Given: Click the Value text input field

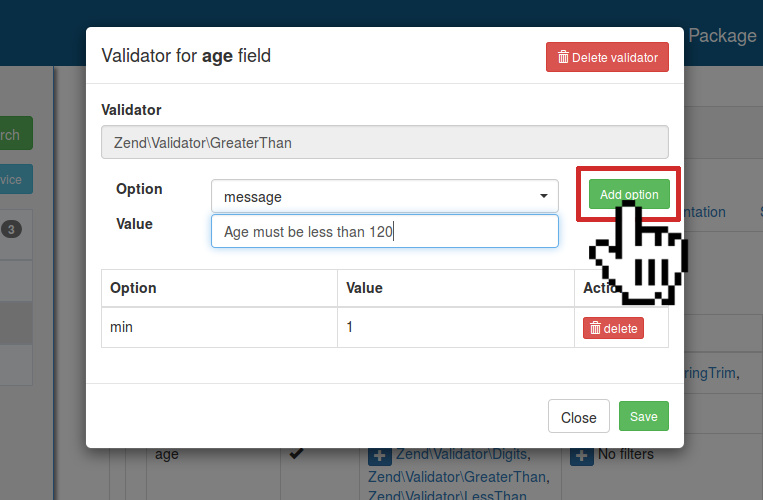Looking at the screenshot, I should click(384, 232).
